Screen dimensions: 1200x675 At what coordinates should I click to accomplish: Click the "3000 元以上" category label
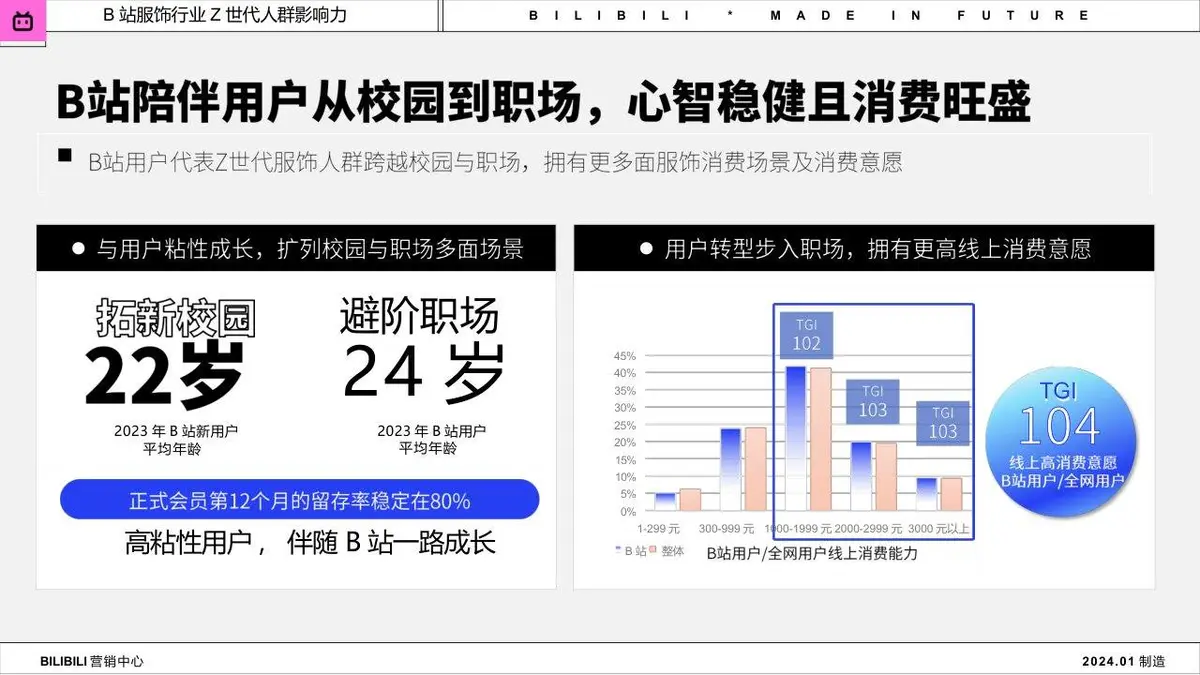pyautogui.click(x=939, y=528)
